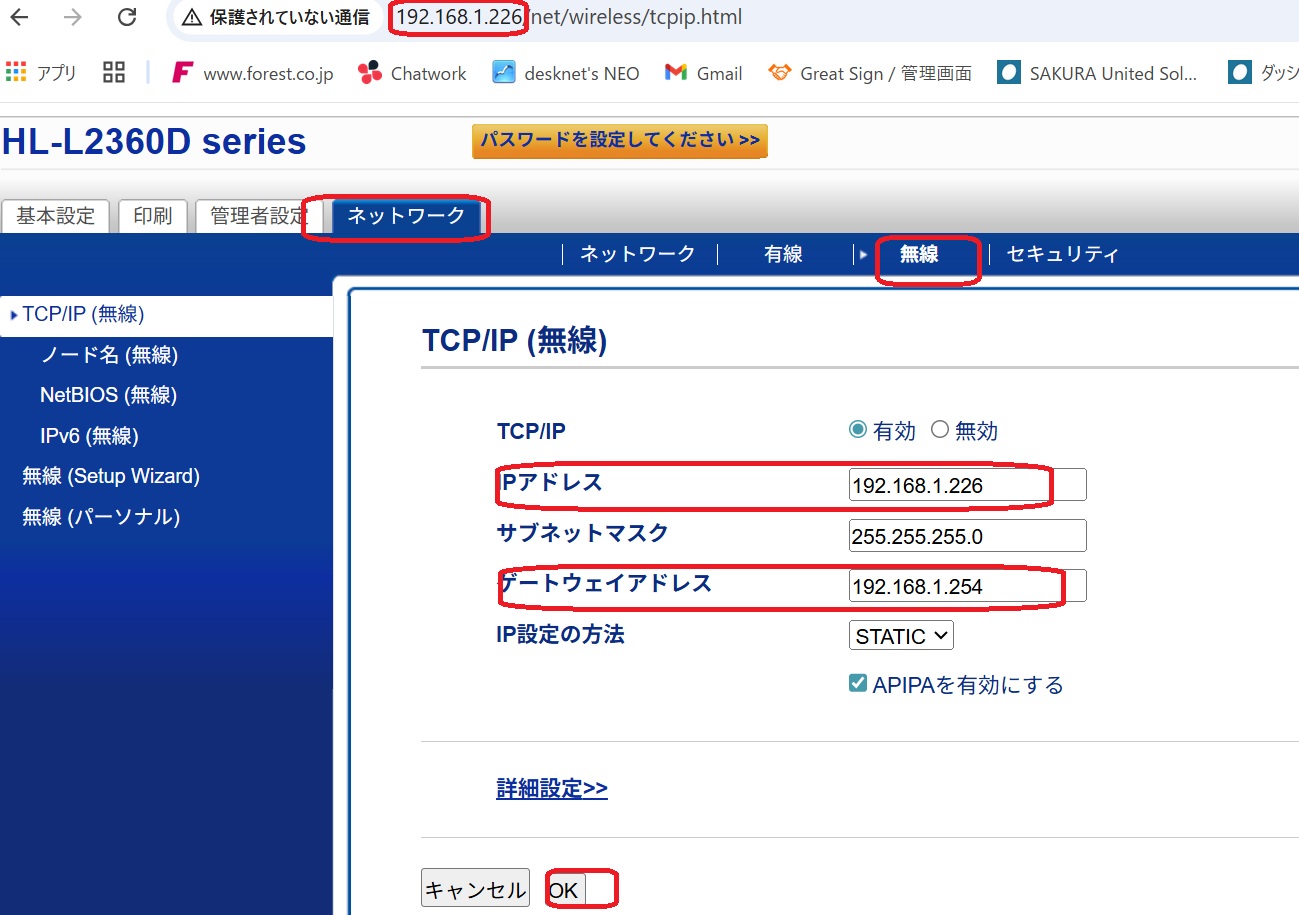
Task: Expand the 詳細設定>> link
Action: 552,789
